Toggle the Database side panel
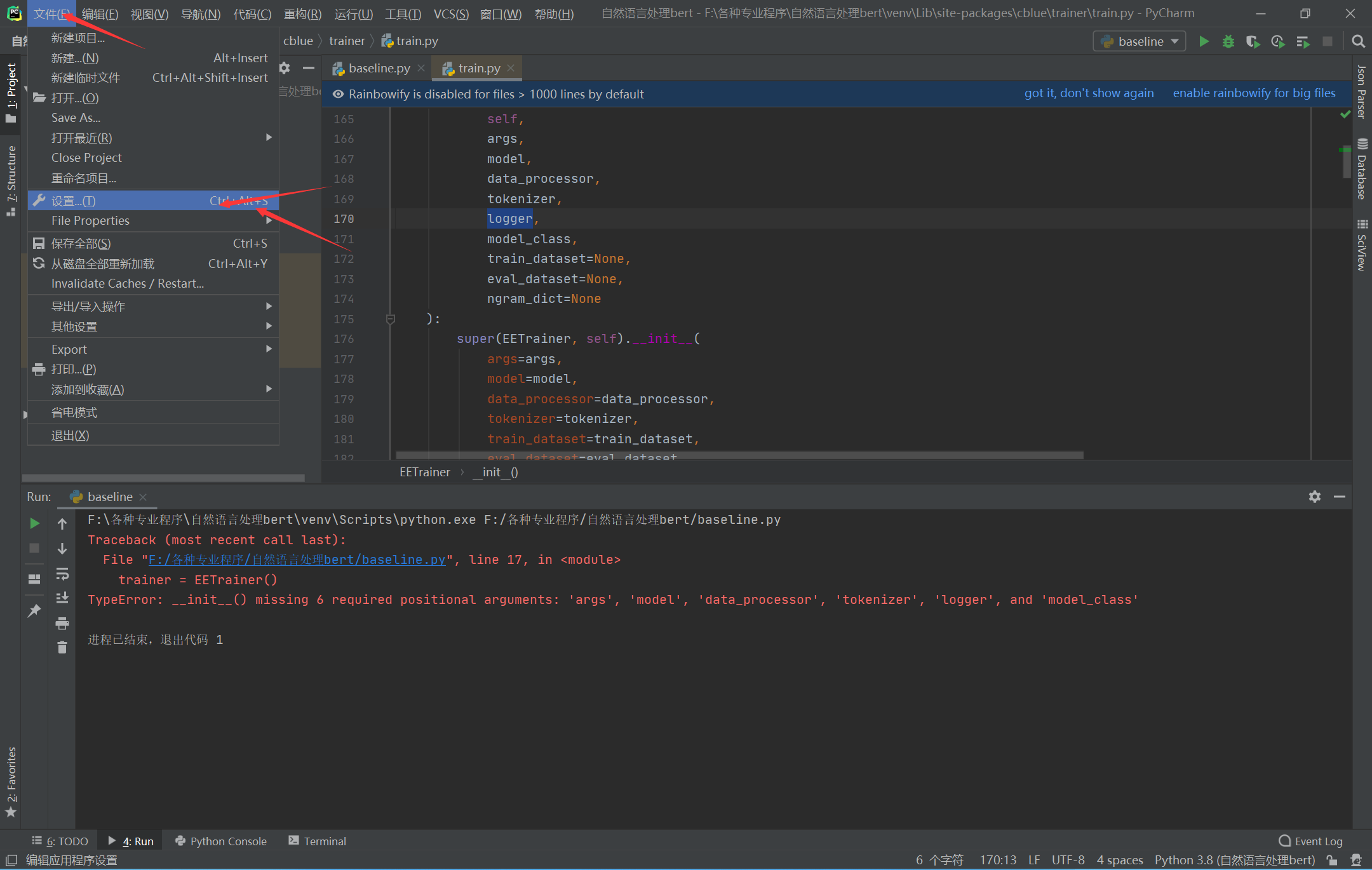 point(1362,168)
